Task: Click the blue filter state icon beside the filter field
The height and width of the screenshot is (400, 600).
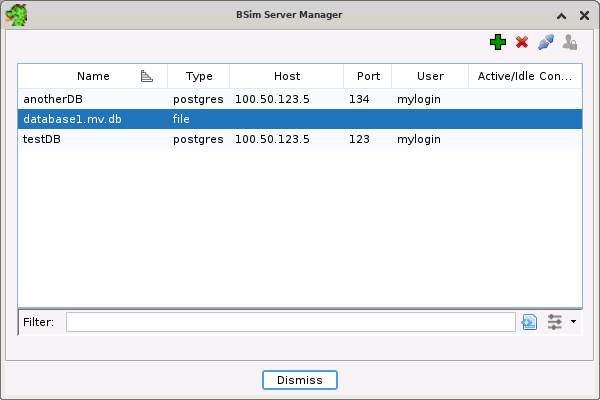Action: click(x=529, y=322)
